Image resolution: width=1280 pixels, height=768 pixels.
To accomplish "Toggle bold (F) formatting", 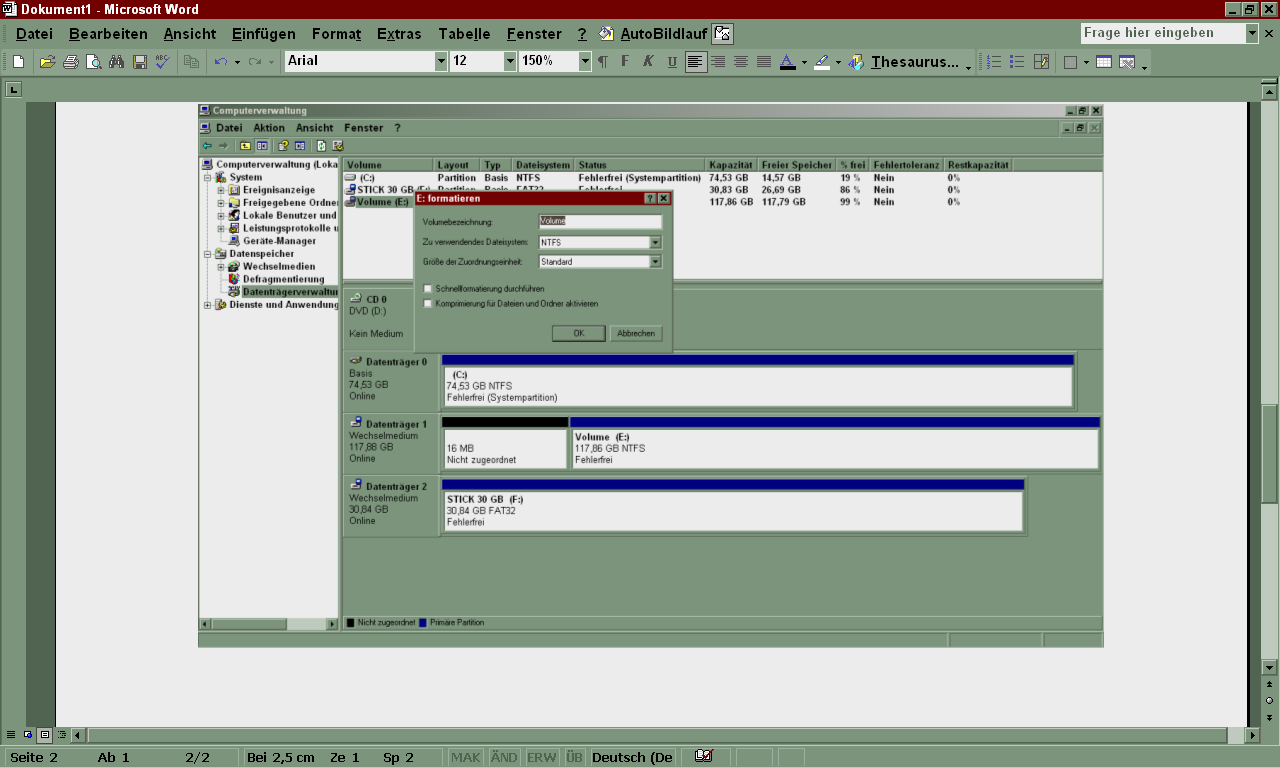I will tap(626, 62).
